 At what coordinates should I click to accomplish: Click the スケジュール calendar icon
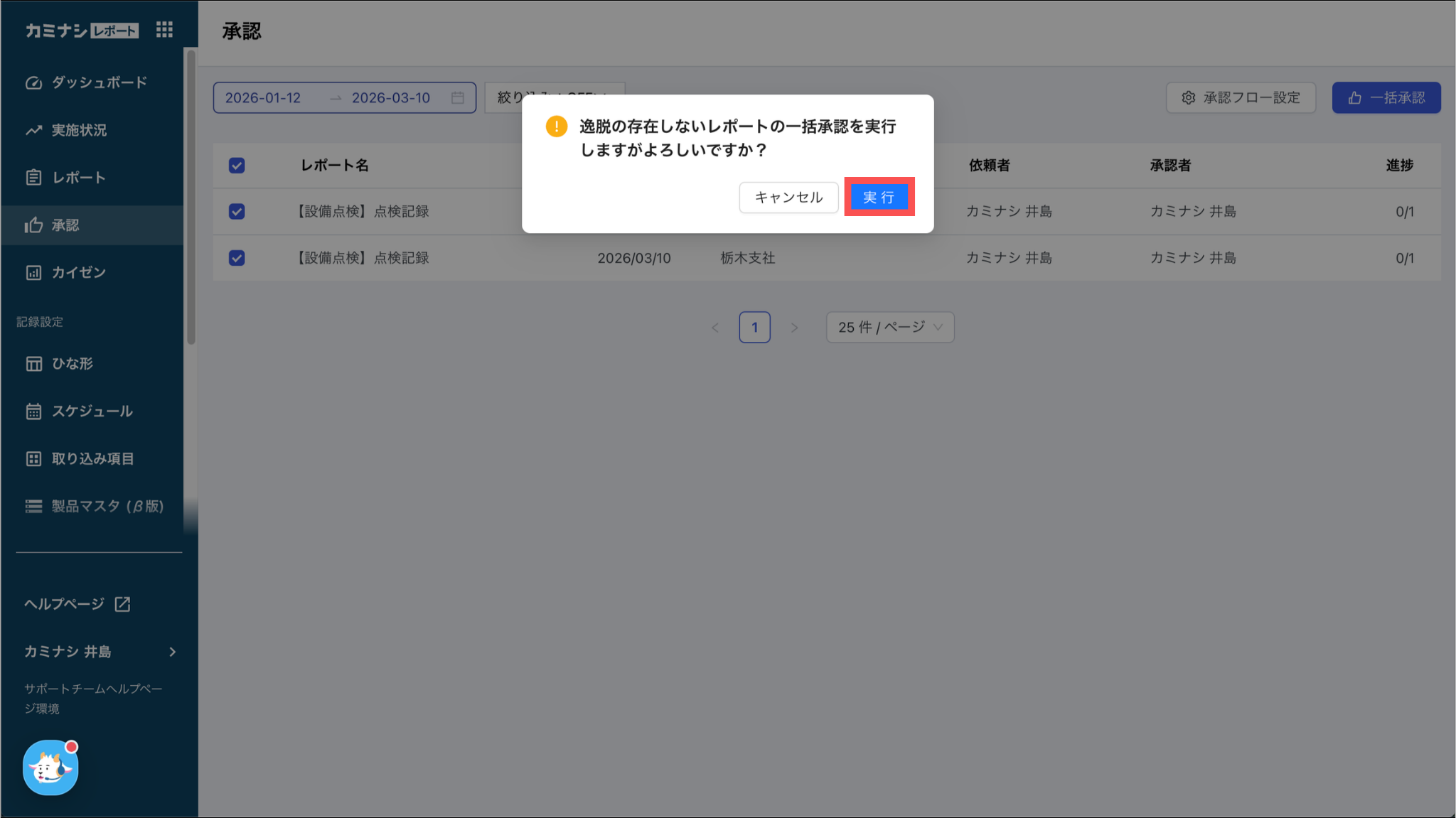(x=33, y=411)
